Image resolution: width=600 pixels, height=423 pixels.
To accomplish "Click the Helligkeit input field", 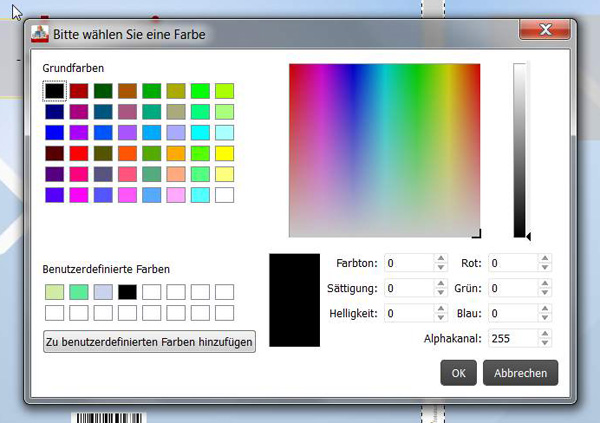I will pos(408,313).
